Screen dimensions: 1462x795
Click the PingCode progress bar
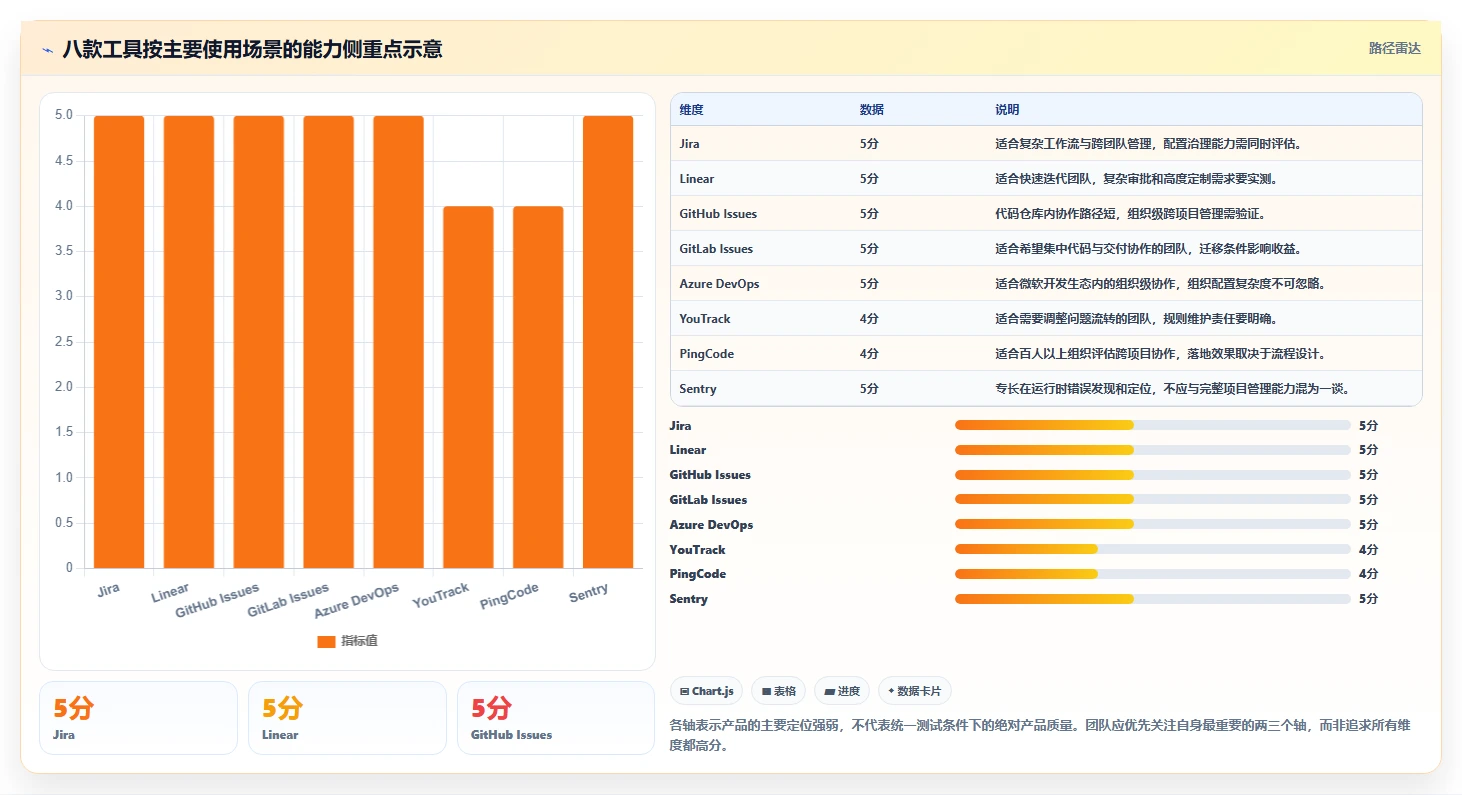(1153, 574)
